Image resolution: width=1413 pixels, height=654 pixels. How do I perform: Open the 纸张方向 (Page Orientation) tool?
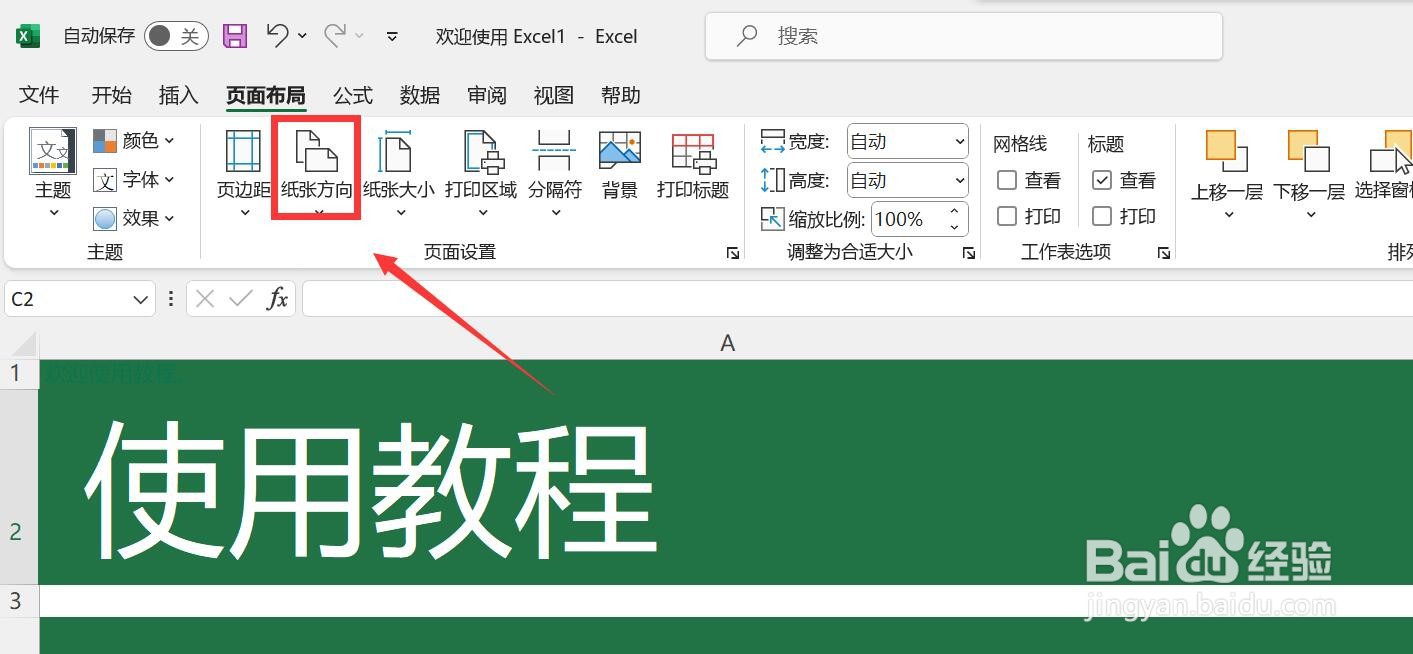click(x=314, y=165)
